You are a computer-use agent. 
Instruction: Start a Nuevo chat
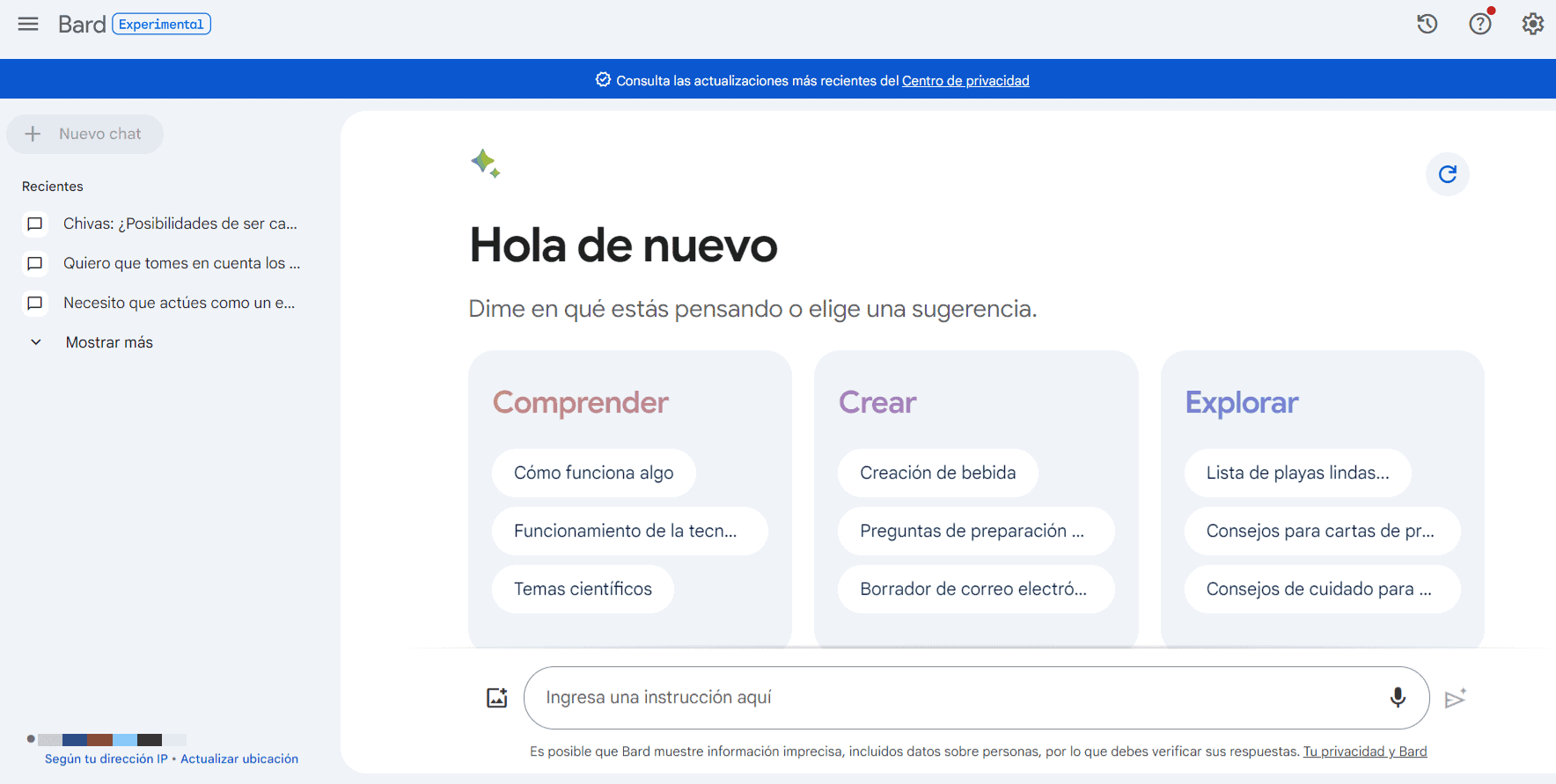(84, 134)
